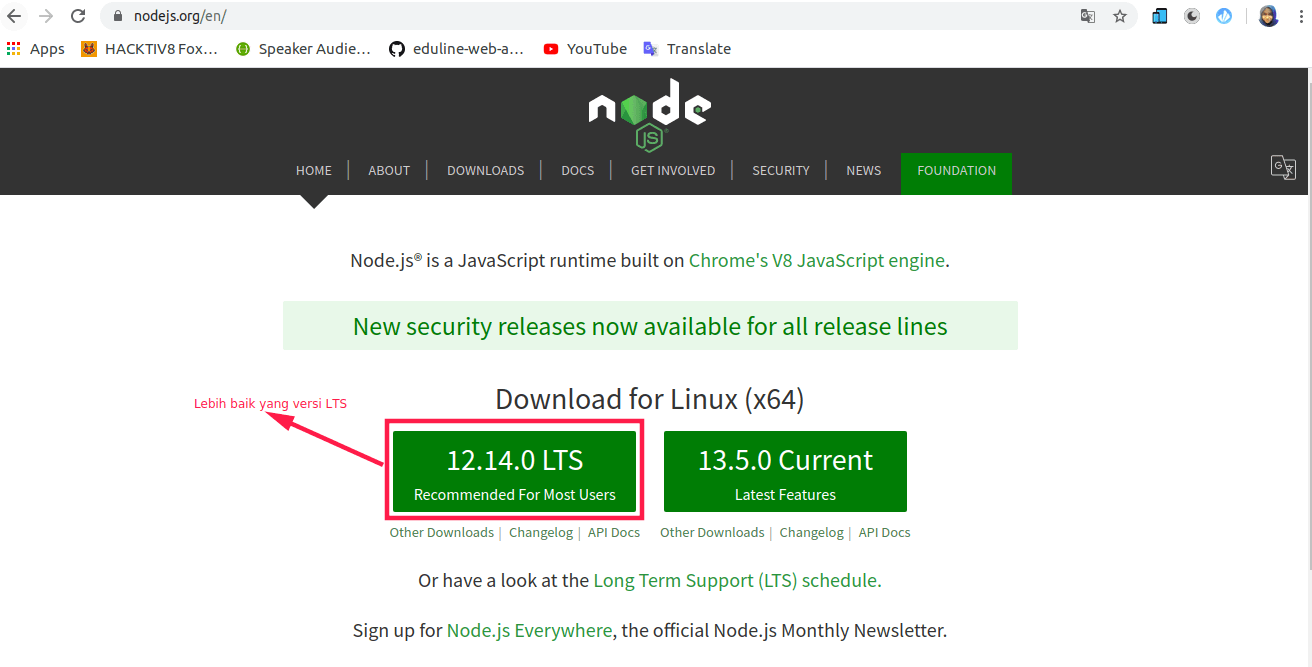Open the API Docs link under Current
Viewport: 1312px width, 667px height.
click(x=885, y=533)
